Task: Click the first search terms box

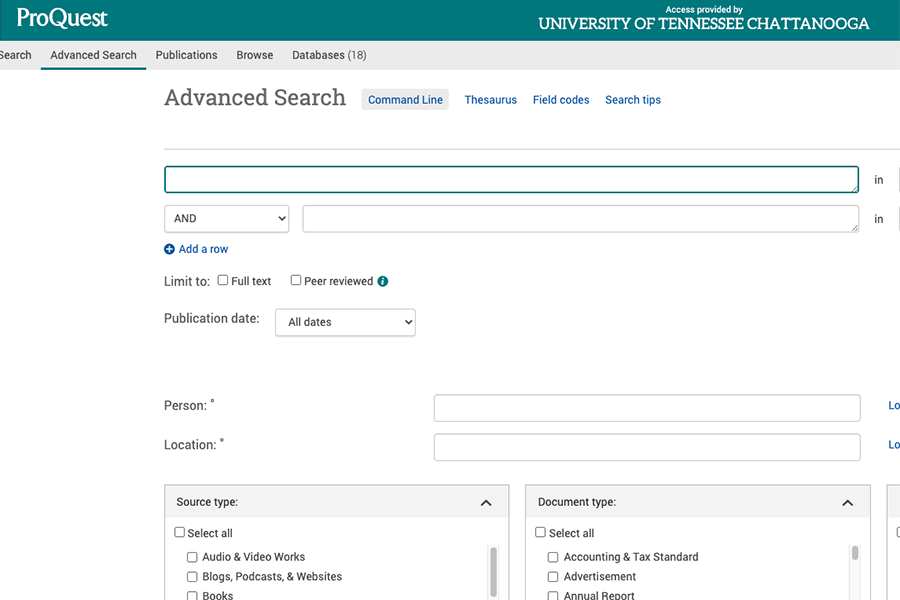Action: tap(511, 180)
